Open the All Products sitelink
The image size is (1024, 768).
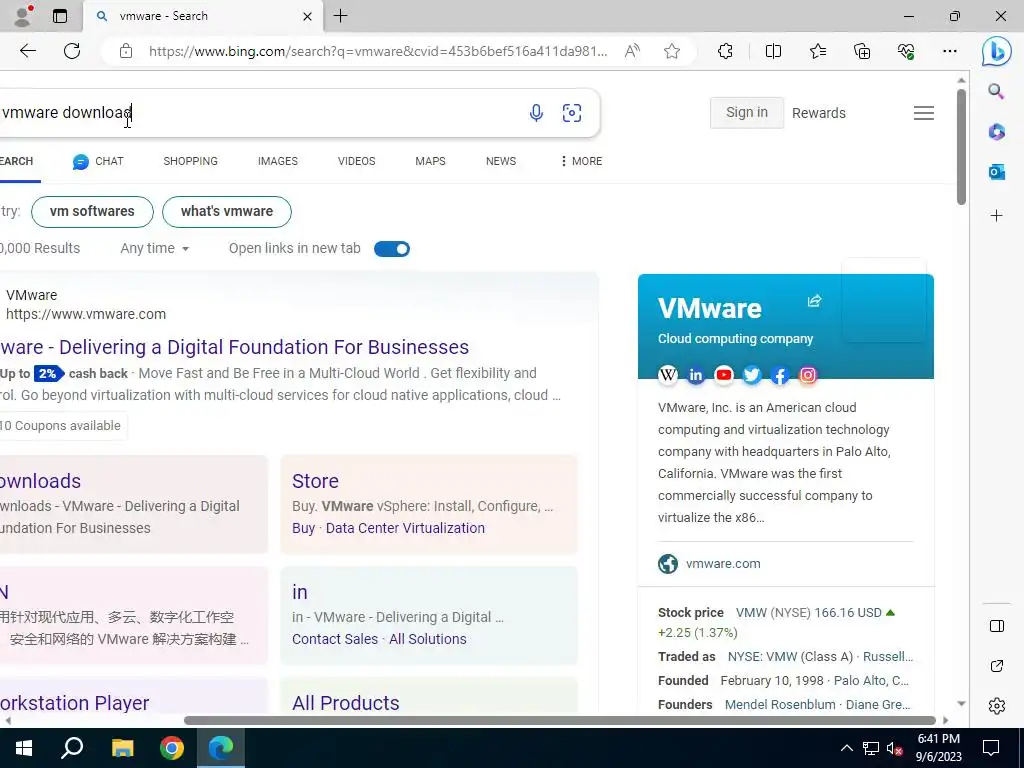[x=345, y=703]
